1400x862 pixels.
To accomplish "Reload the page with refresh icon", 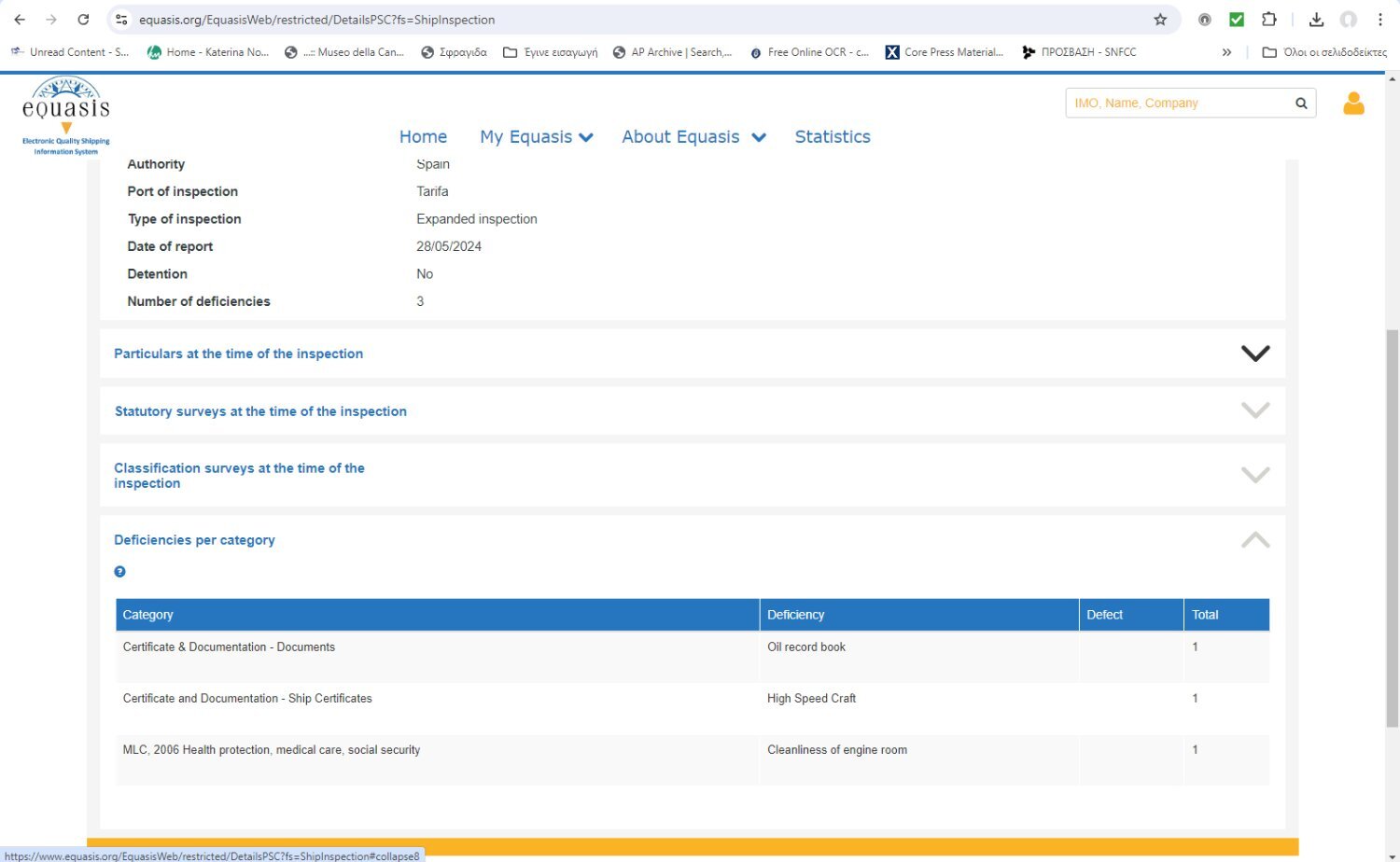I will (x=83, y=20).
